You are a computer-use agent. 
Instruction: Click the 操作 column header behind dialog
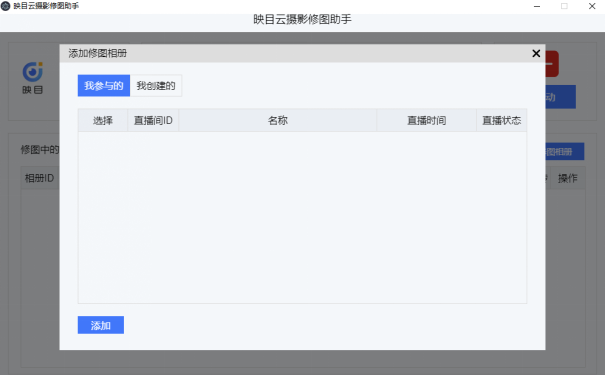[568, 178]
